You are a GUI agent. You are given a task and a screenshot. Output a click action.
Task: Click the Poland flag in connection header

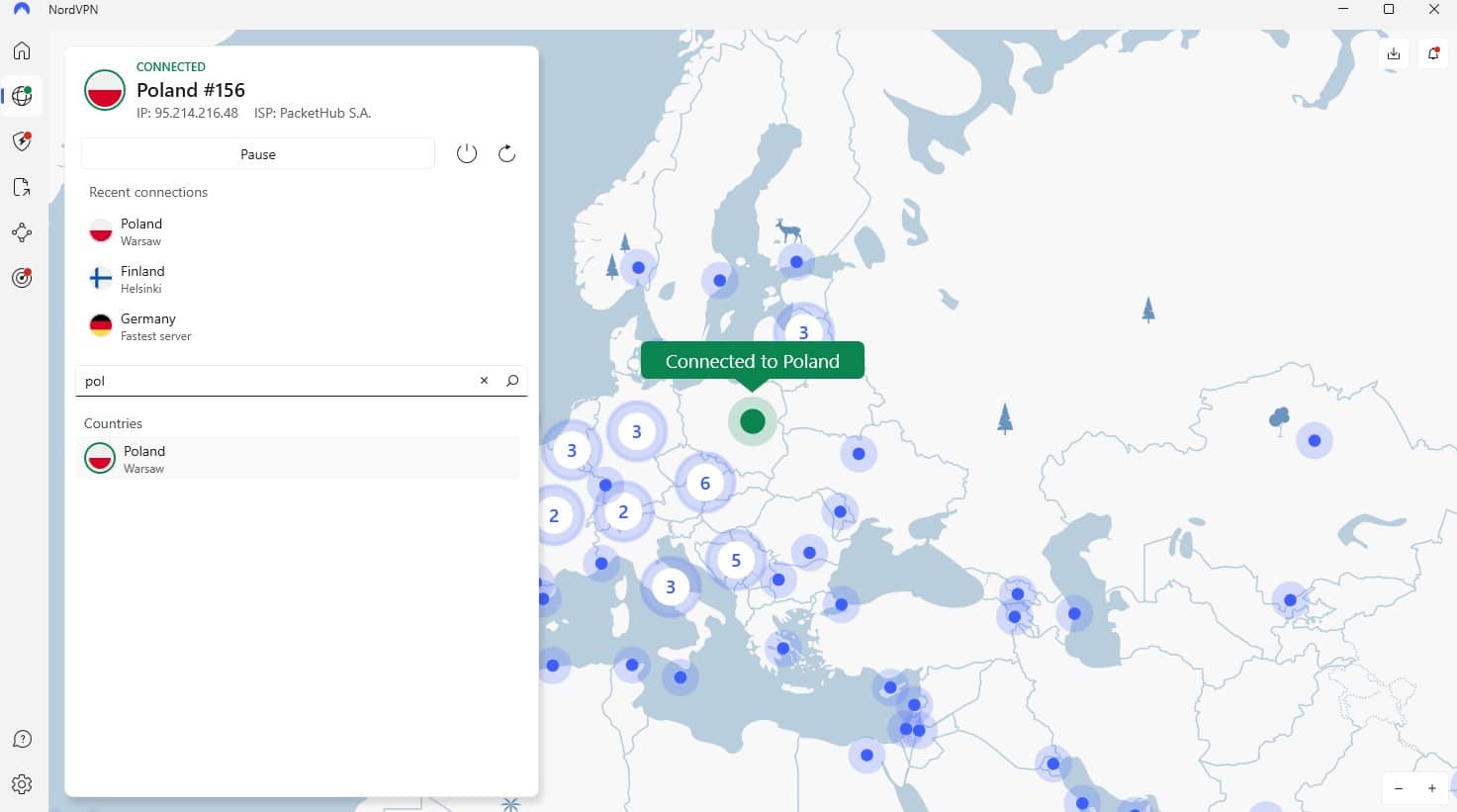(104, 90)
